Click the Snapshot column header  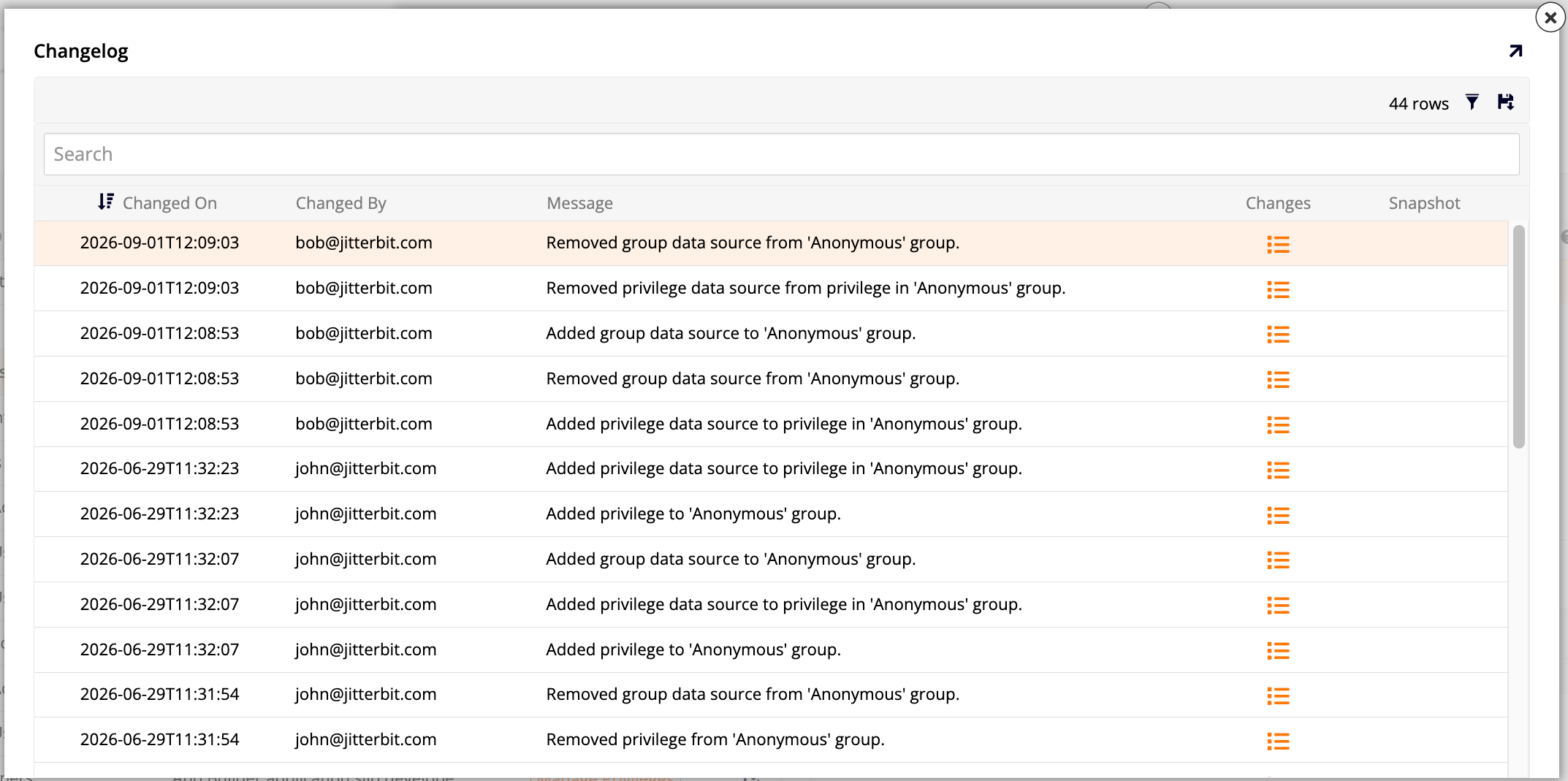(1424, 203)
